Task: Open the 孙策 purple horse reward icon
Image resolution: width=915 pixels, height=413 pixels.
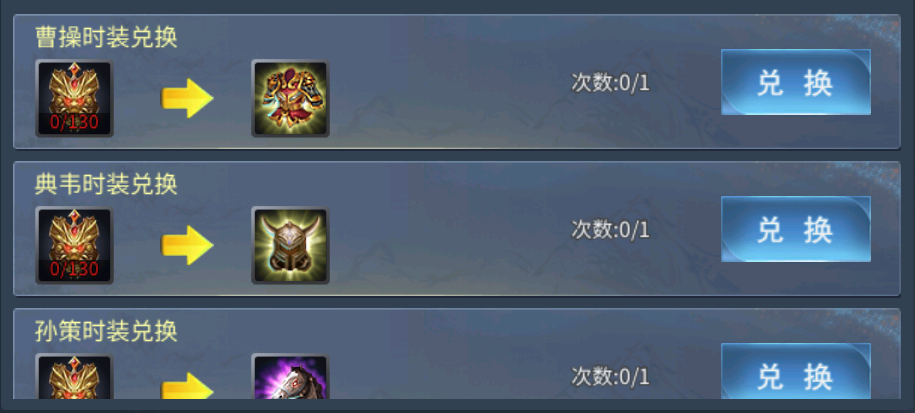Action: click(291, 377)
